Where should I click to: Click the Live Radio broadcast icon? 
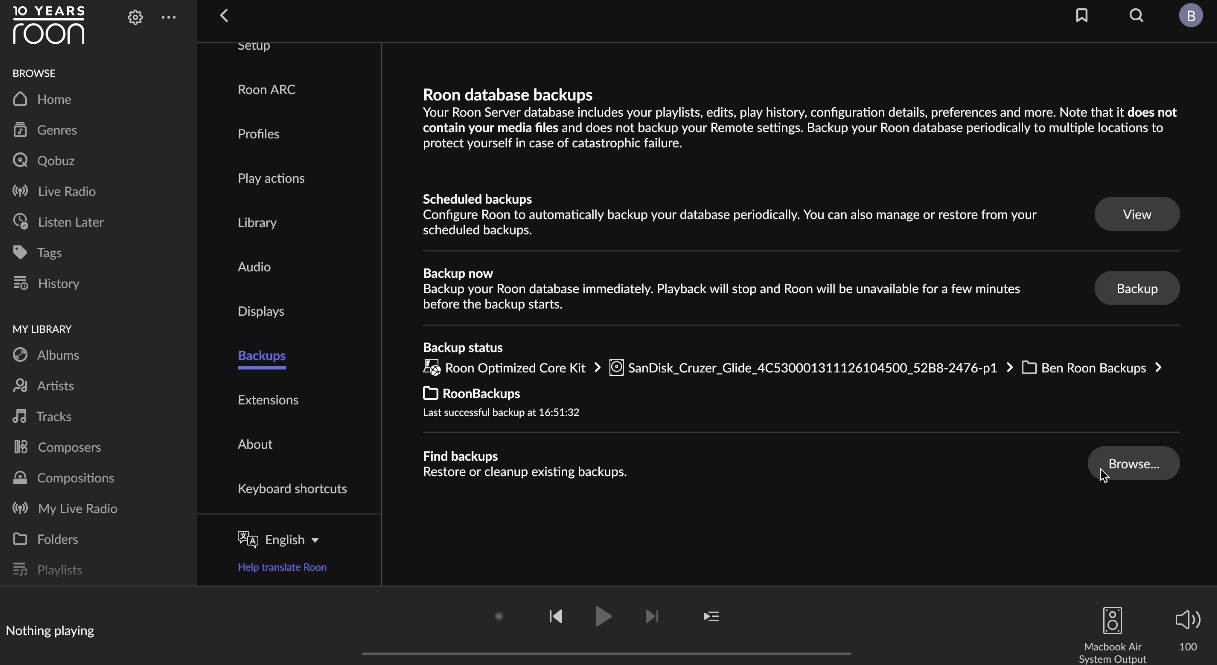point(20,191)
